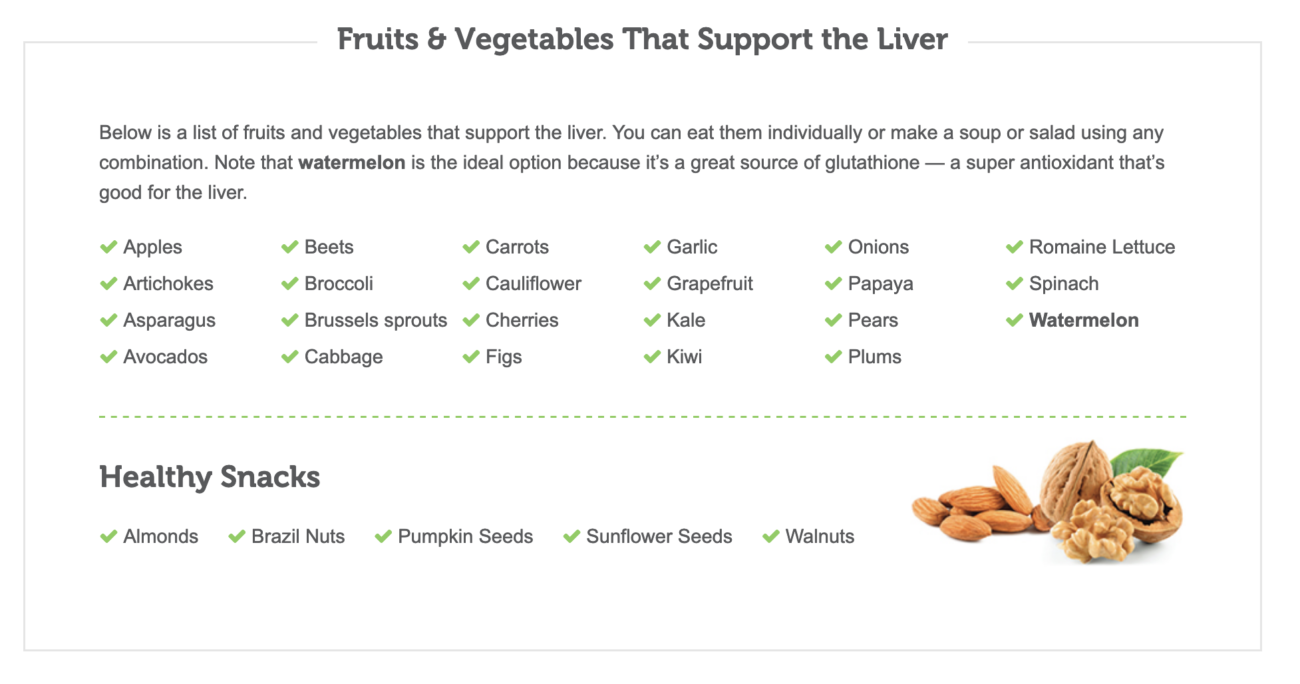The image size is (1300, 684).
Task: Click the check icon beside Onions
Action: (833, 247)
